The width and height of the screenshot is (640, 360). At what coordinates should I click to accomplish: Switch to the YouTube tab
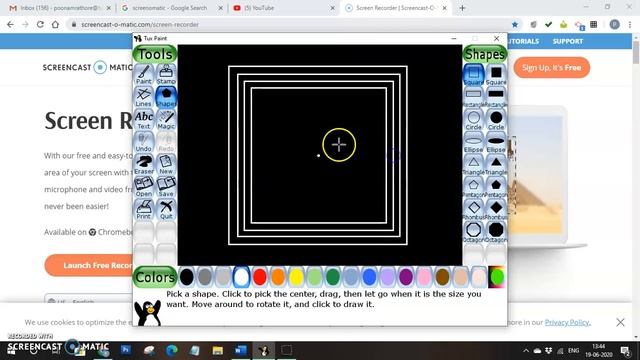(x=284, y=8)
